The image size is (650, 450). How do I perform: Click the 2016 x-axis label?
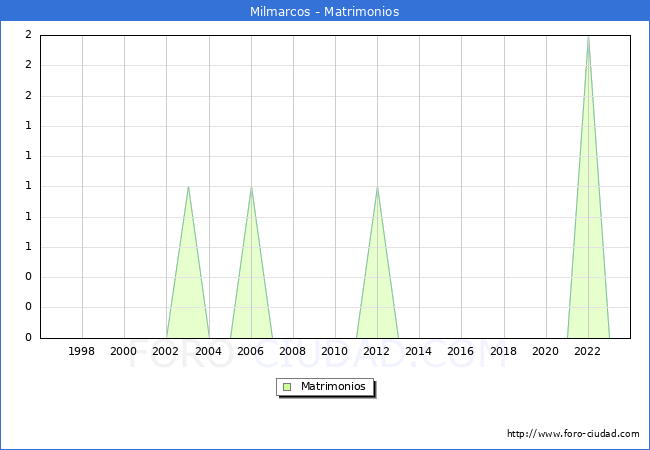pyautogui.click(x=461, y=351)
